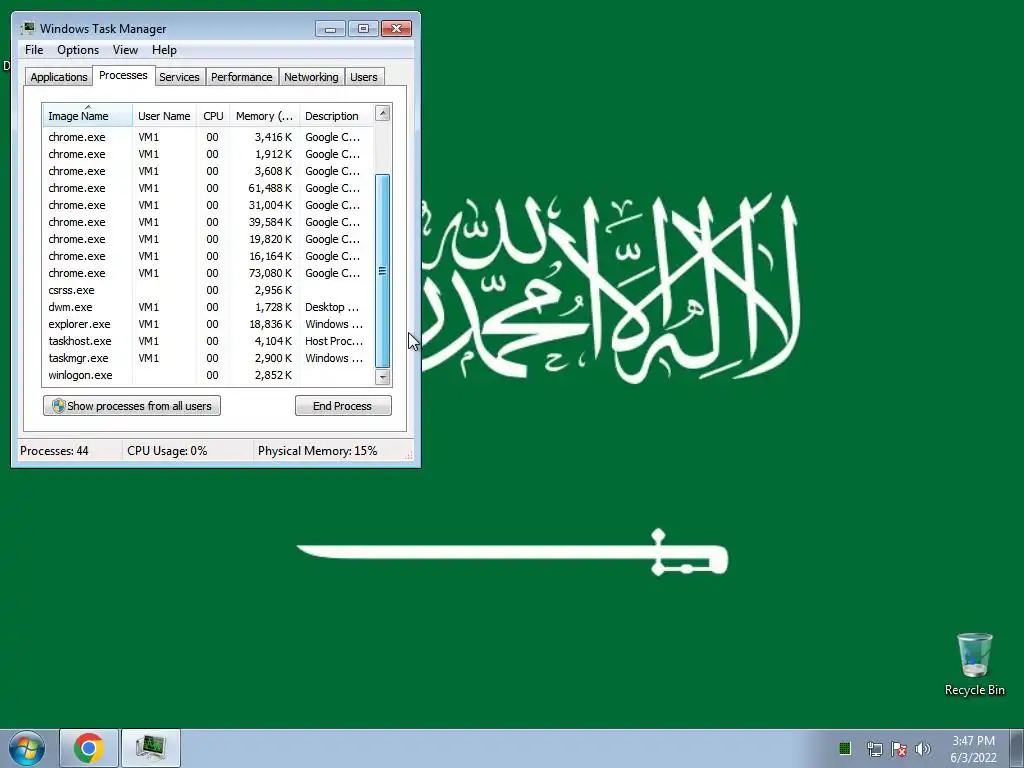Click the process list scrollbar thumb
1024x768 pixels.
pyautogui.click(x=383, y=271)
